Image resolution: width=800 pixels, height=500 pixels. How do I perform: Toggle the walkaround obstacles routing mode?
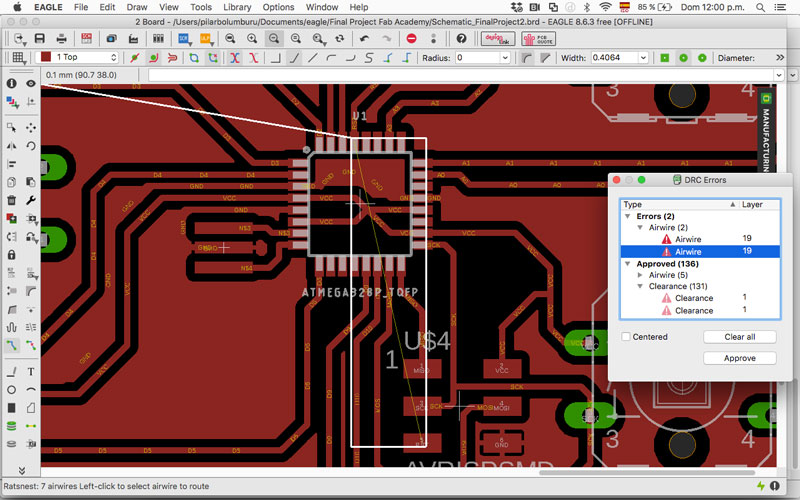[153, 58]
